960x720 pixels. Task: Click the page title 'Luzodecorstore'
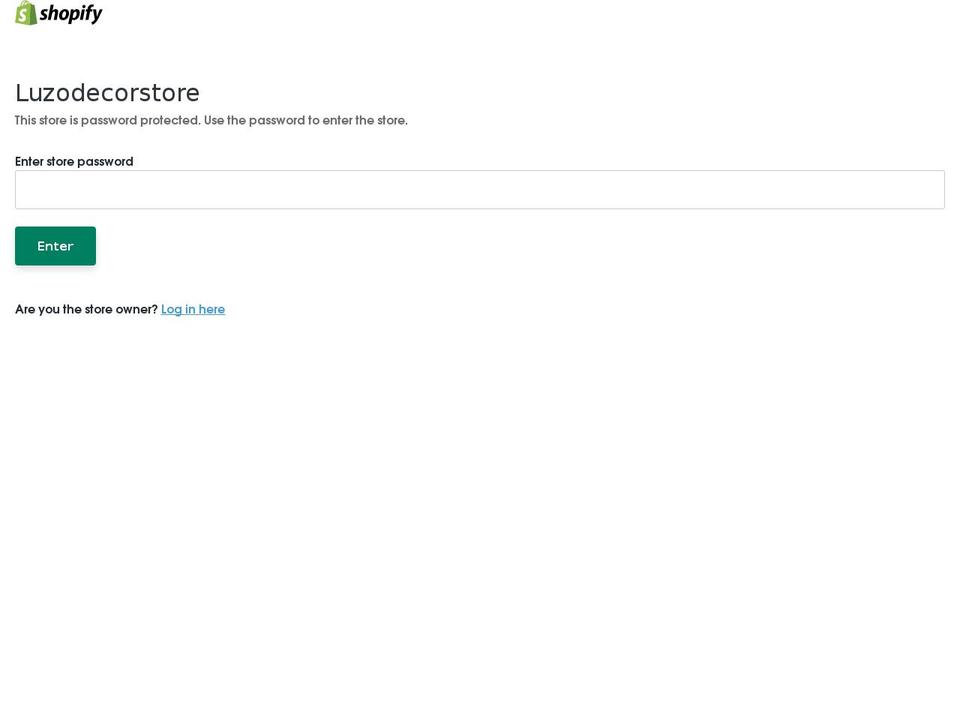[107, 93]
